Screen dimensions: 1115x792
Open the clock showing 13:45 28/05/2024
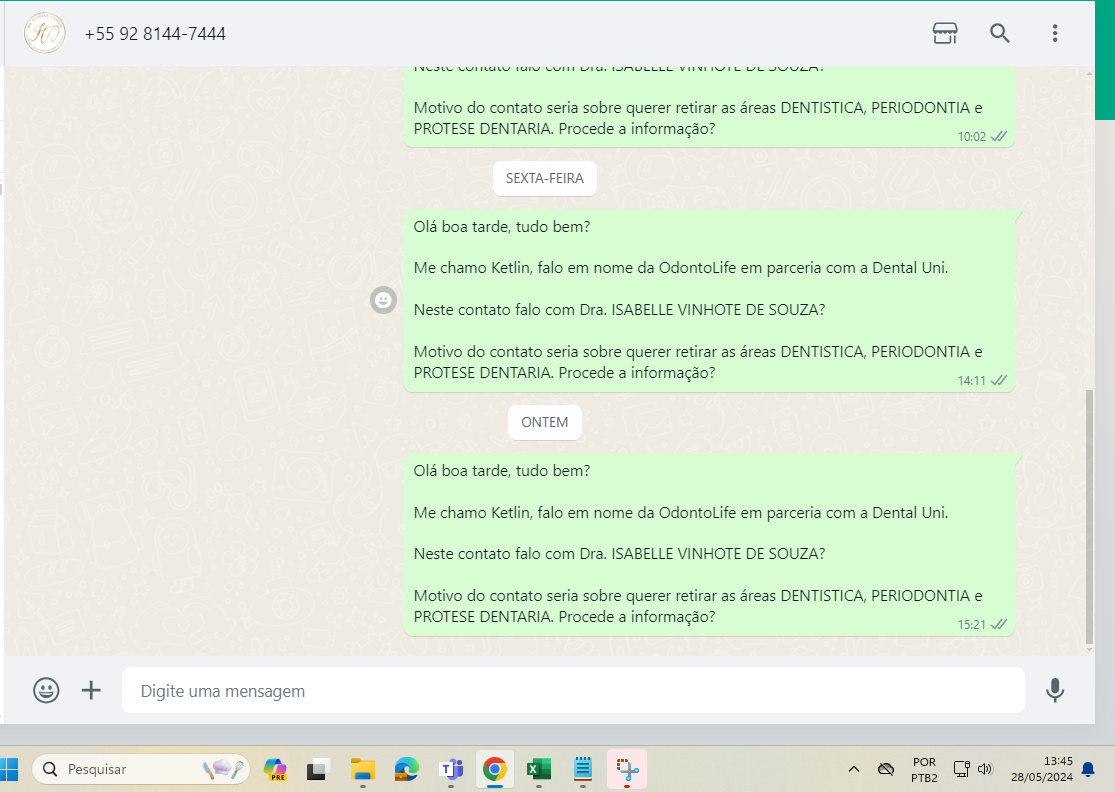1042,770
